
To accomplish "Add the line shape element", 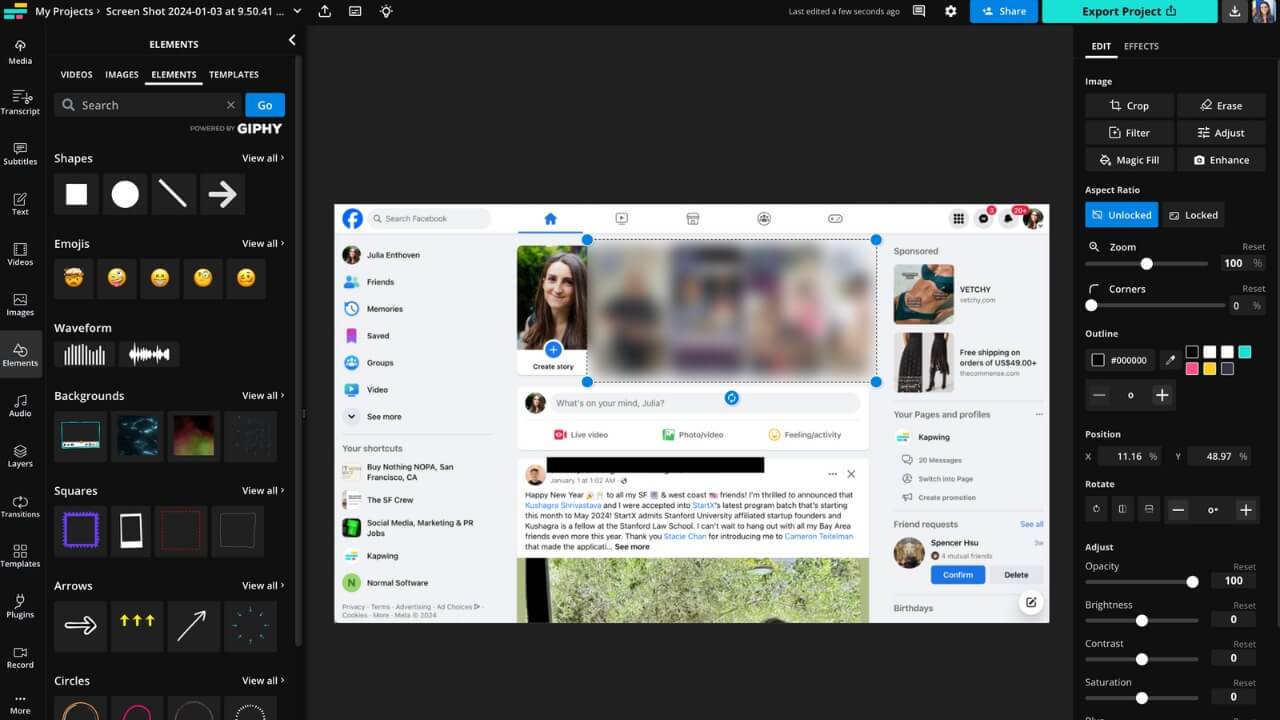I will pyautogui.click(x=173, y=194).
